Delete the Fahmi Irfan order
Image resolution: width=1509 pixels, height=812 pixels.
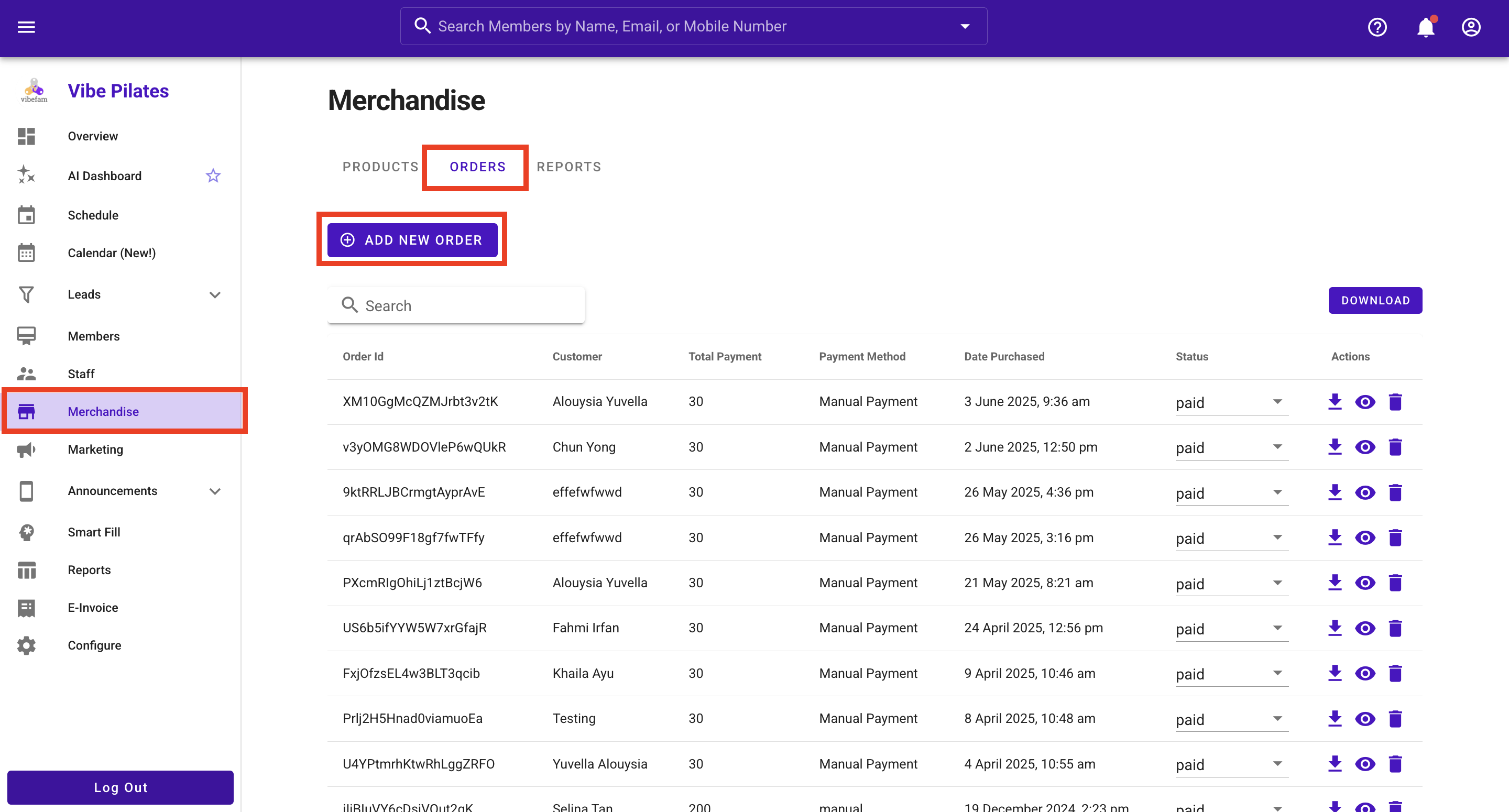[x=1395, y=628]
